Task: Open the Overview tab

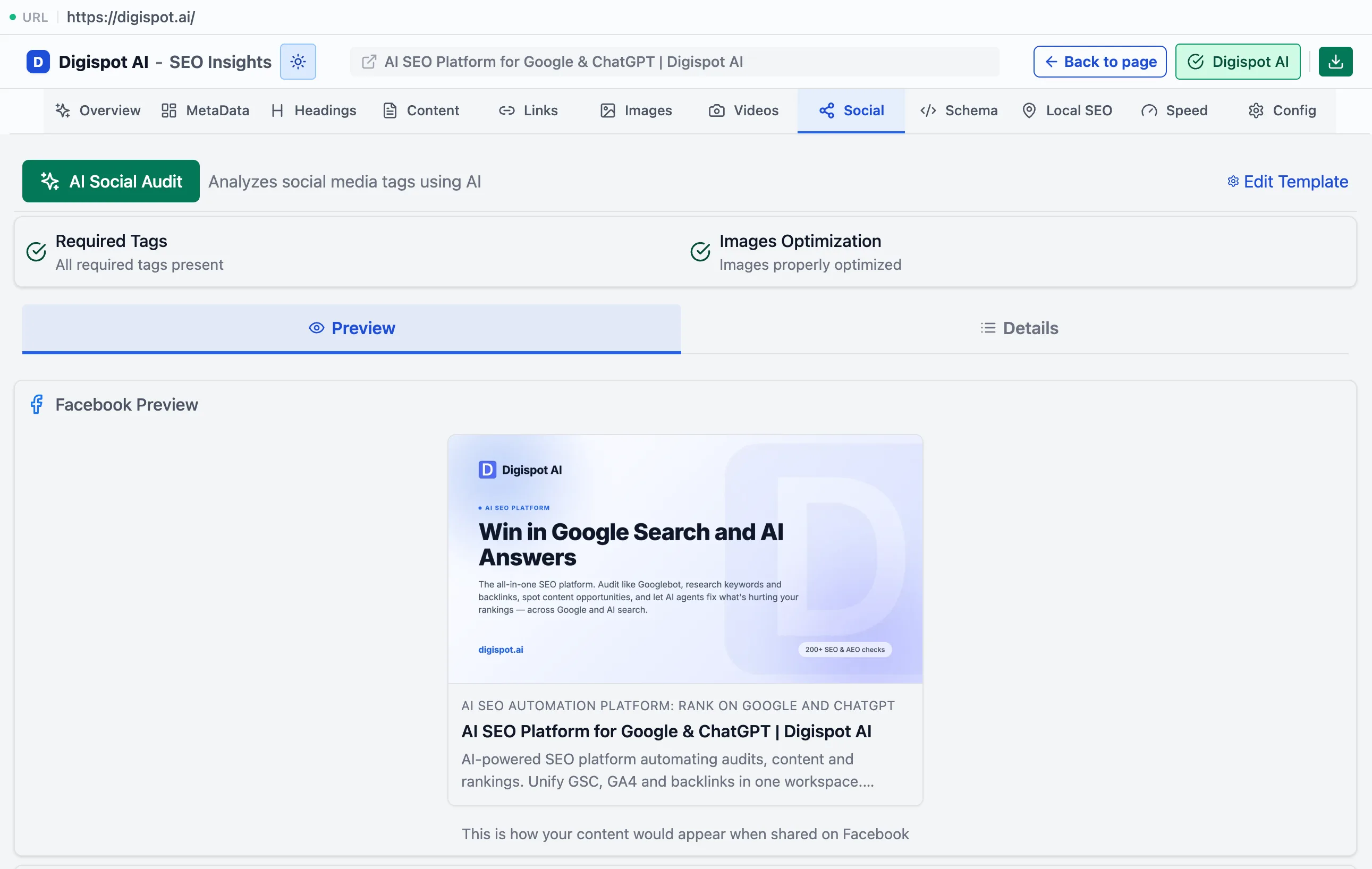Action: click(98, 110)
